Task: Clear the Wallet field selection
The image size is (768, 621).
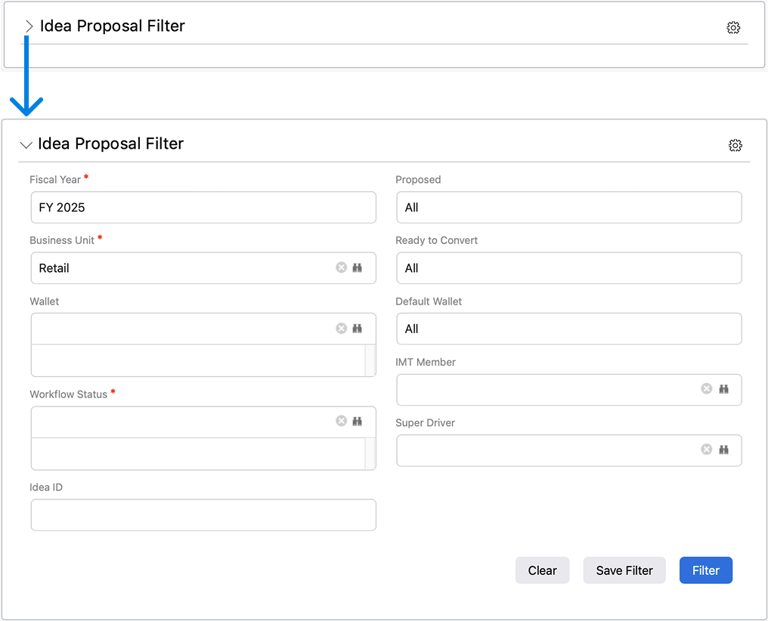Action: [x=341, y=328]
